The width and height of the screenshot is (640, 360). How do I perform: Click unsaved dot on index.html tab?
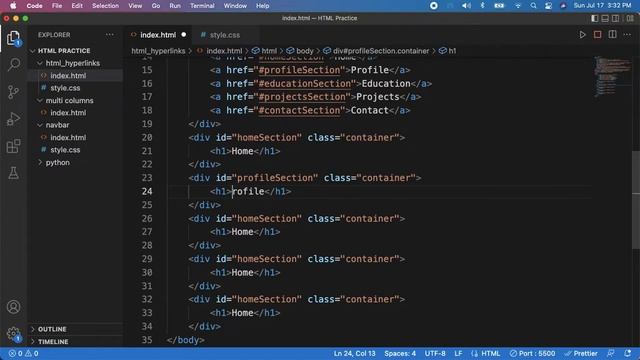tap(184, 35)
